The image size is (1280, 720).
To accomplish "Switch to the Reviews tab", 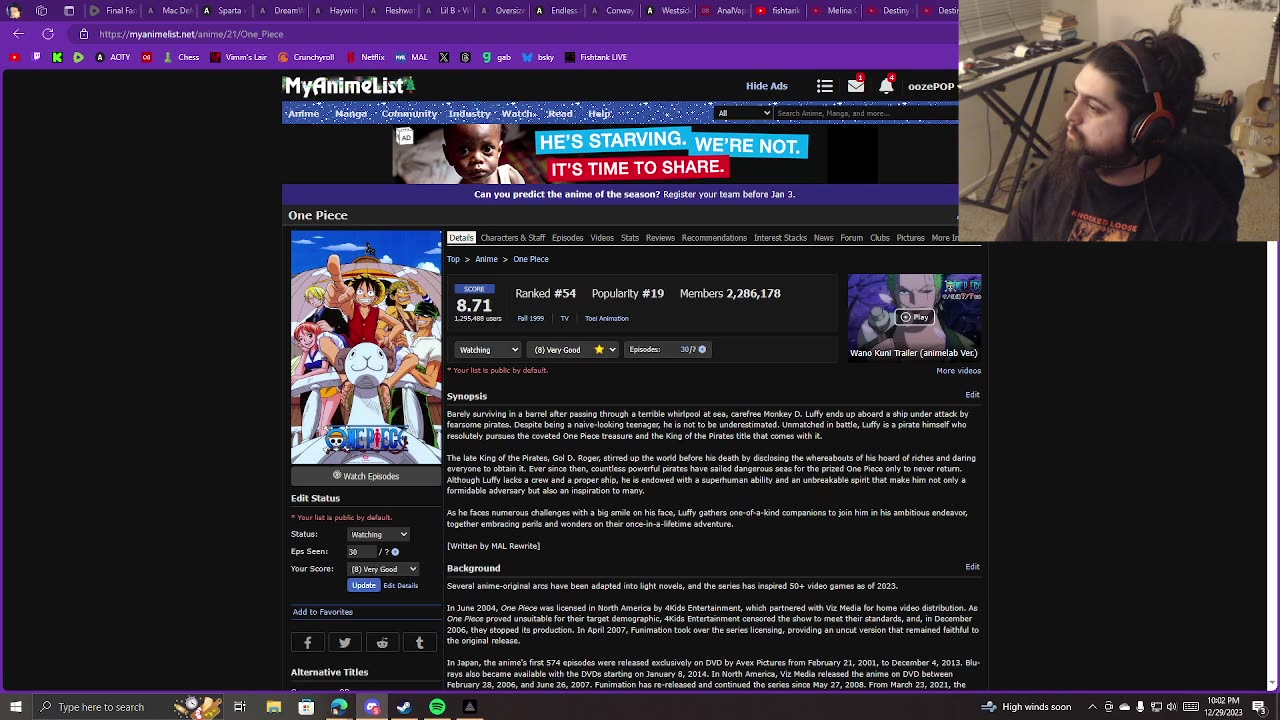I will coord(660,238).
